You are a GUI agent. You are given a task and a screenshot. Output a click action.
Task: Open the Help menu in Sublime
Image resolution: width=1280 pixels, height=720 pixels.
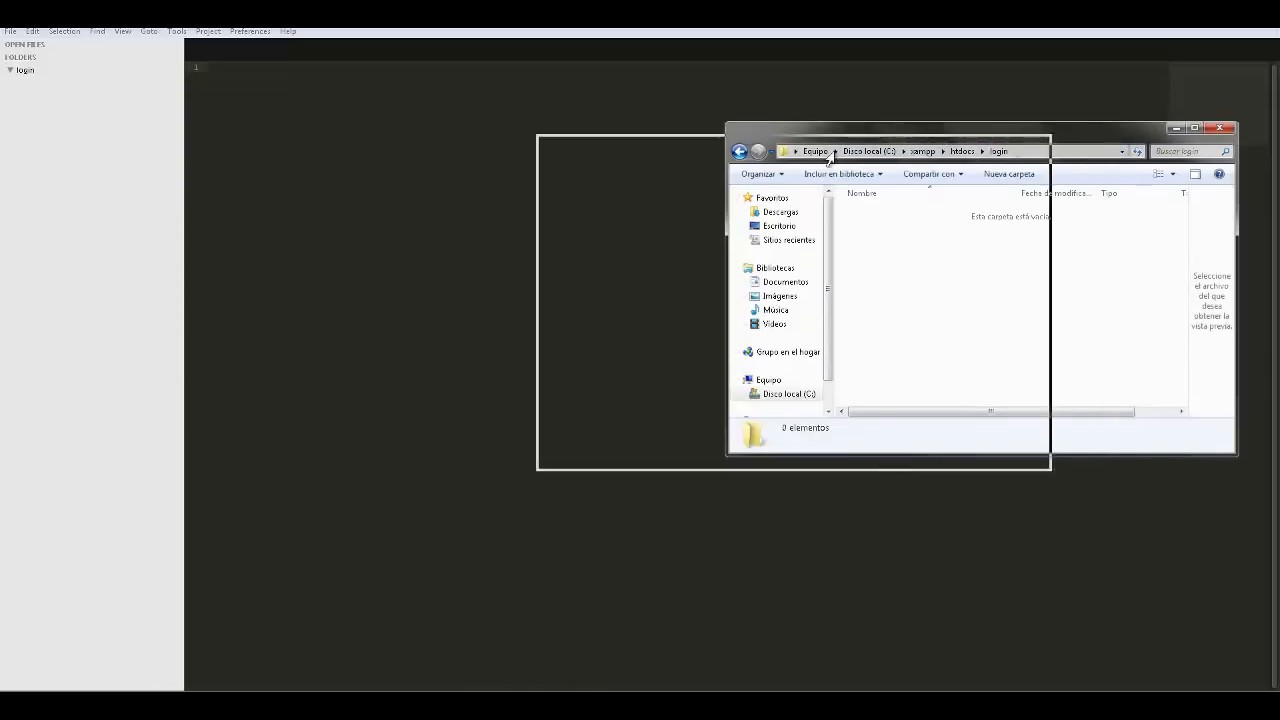[288, 31]
